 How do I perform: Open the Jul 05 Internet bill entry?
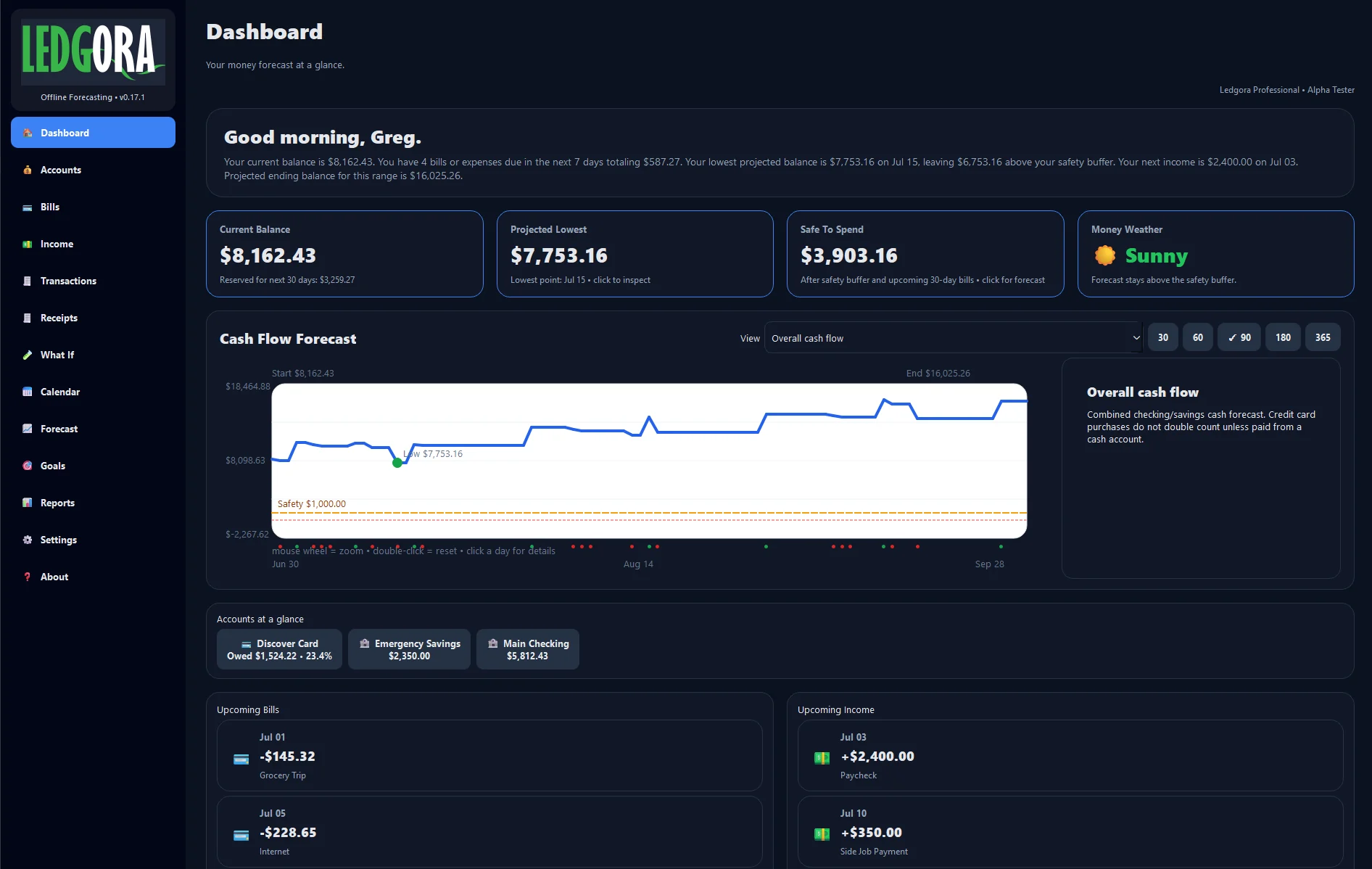[x=489, y=831]
